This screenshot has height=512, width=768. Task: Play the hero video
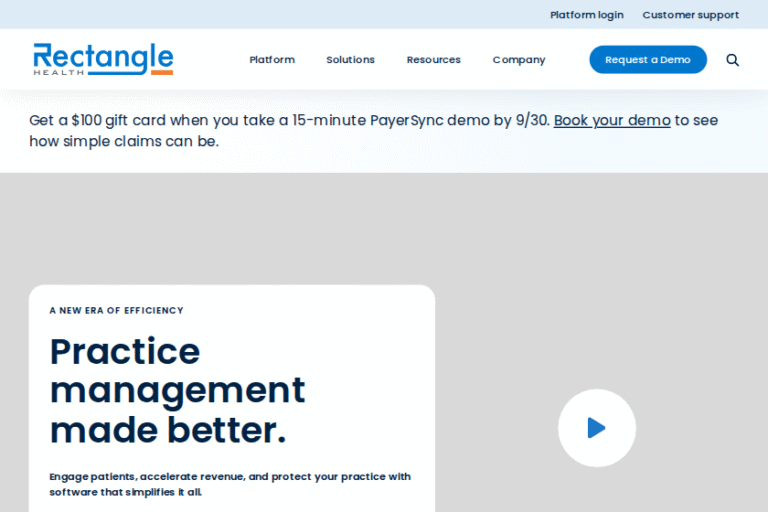pos(596,428)
